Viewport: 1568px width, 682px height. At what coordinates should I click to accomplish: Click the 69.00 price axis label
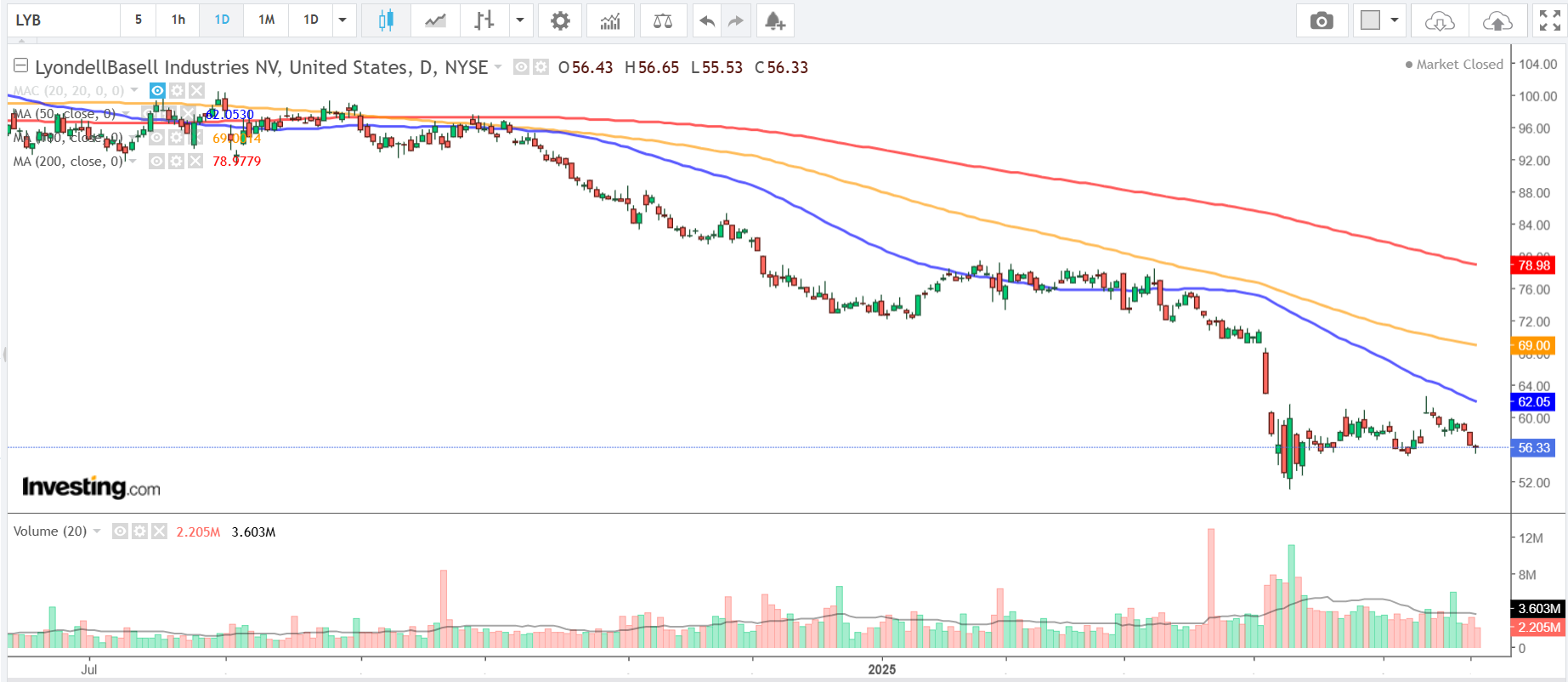pyautogui.click(x=1533, y=345)
